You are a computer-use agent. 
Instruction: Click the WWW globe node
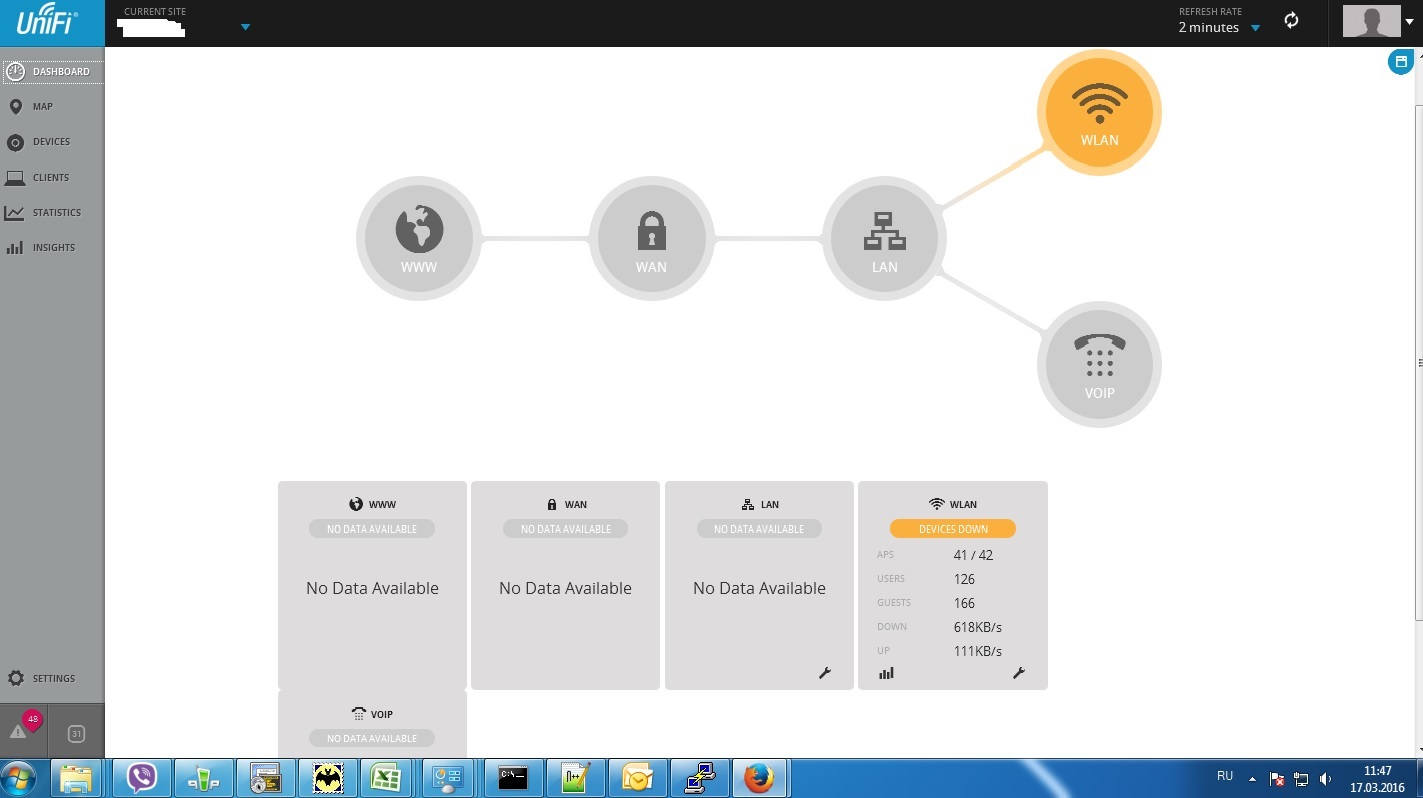click(419, 239)
